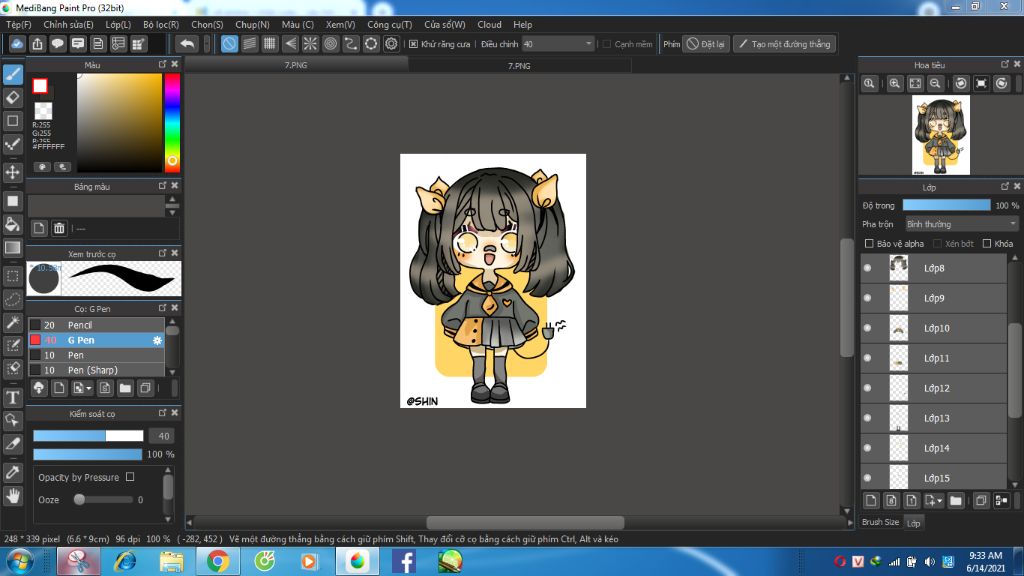Enable Khóa layer lock checkbox
The height and width of the screenshot is (576, 1024).
pyautogui.click(x=987, y=244)
